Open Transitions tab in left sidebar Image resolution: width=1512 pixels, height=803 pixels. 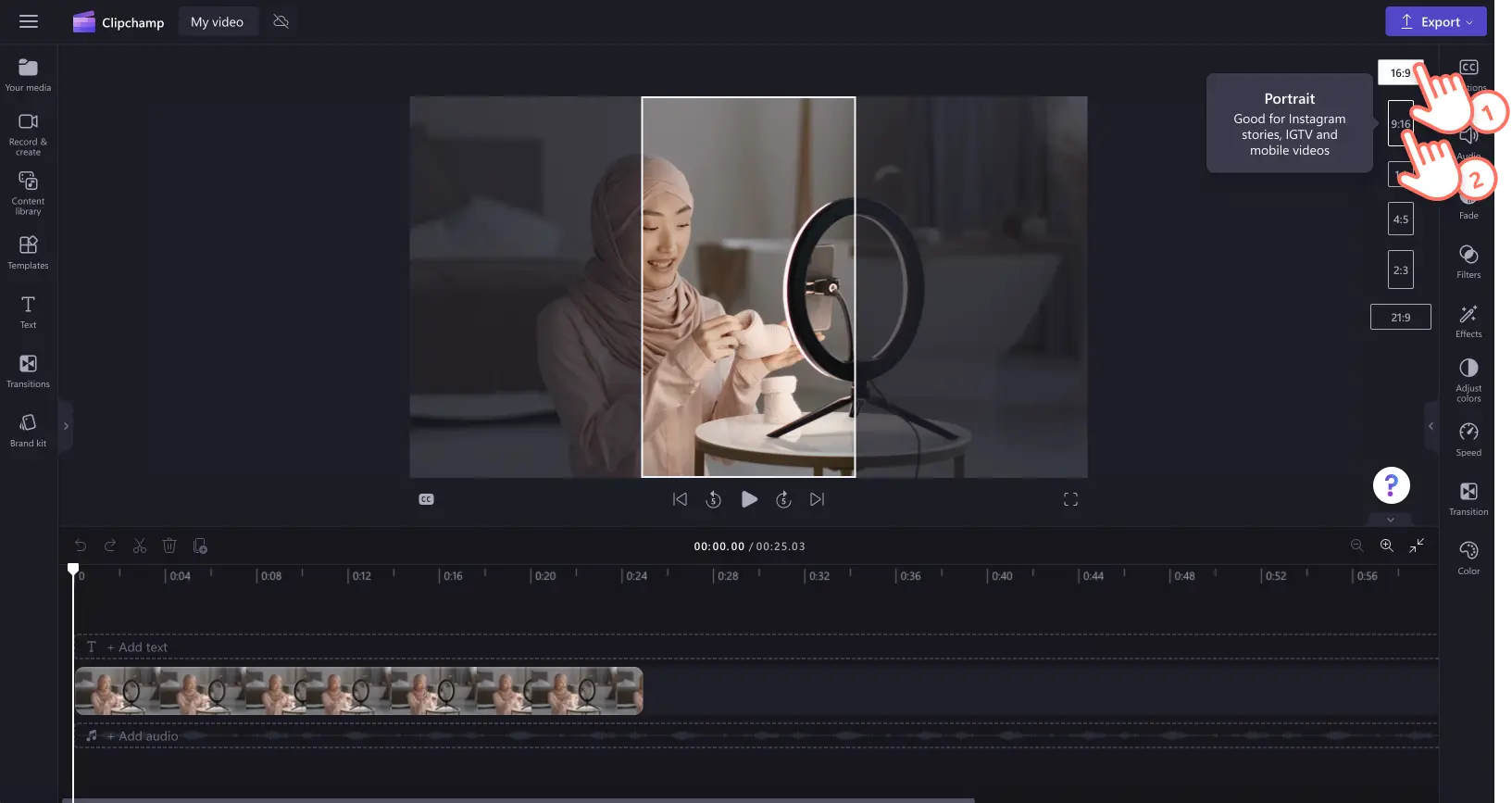[29, 371]
